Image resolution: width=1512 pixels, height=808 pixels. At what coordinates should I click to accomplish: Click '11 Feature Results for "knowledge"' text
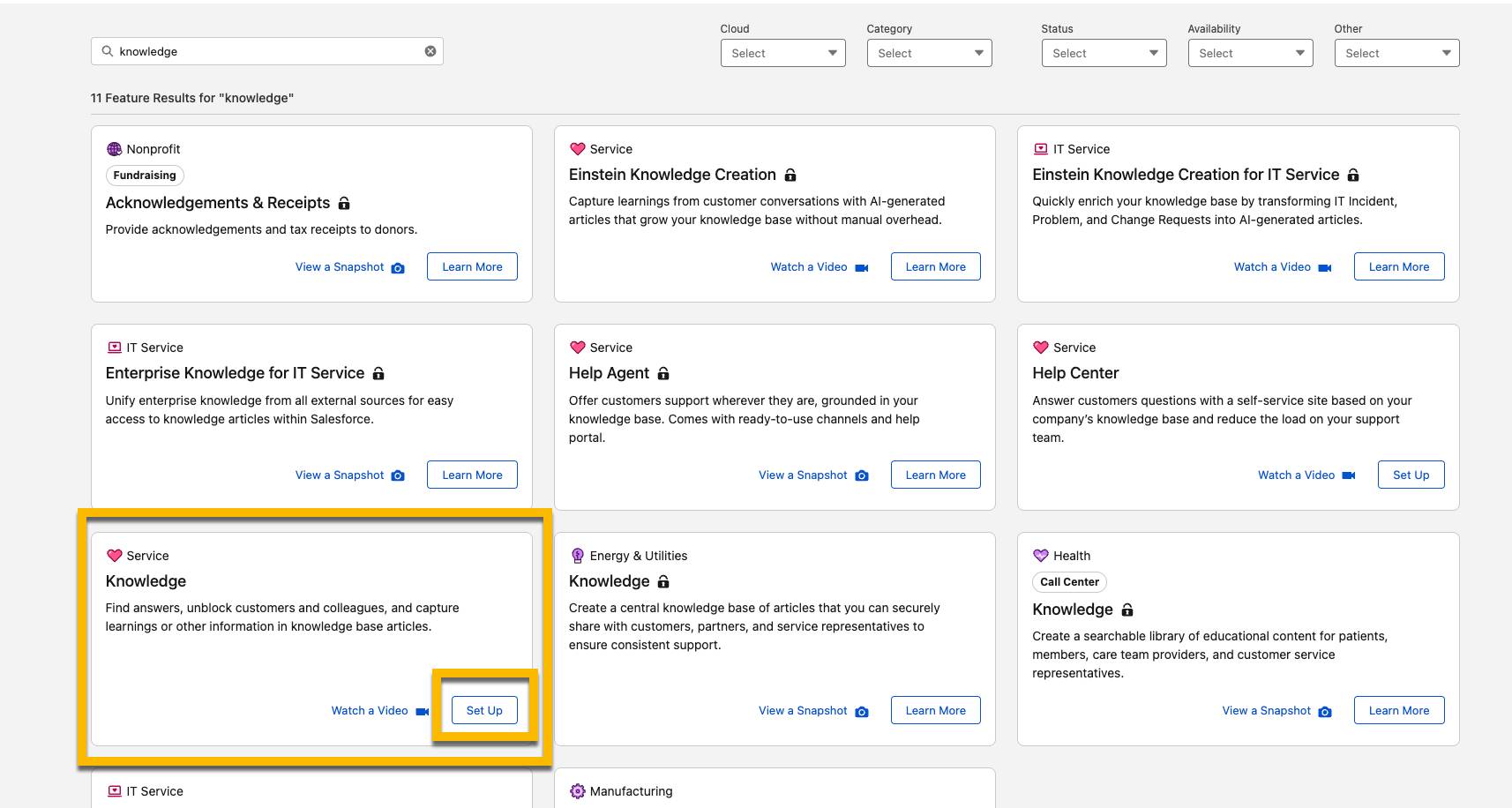click(191, 98)
